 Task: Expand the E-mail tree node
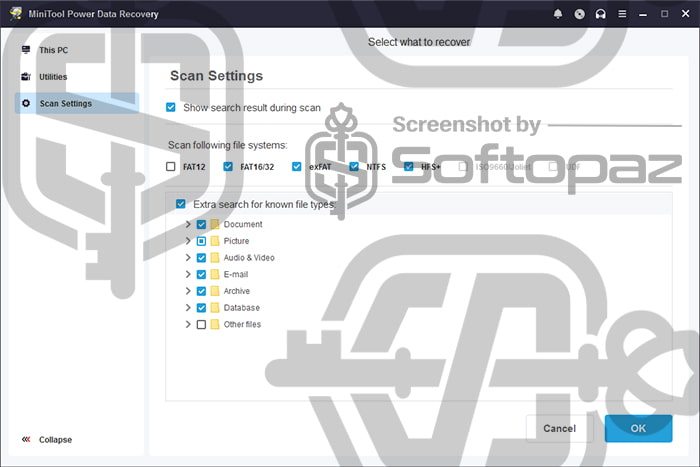(188, 274)
